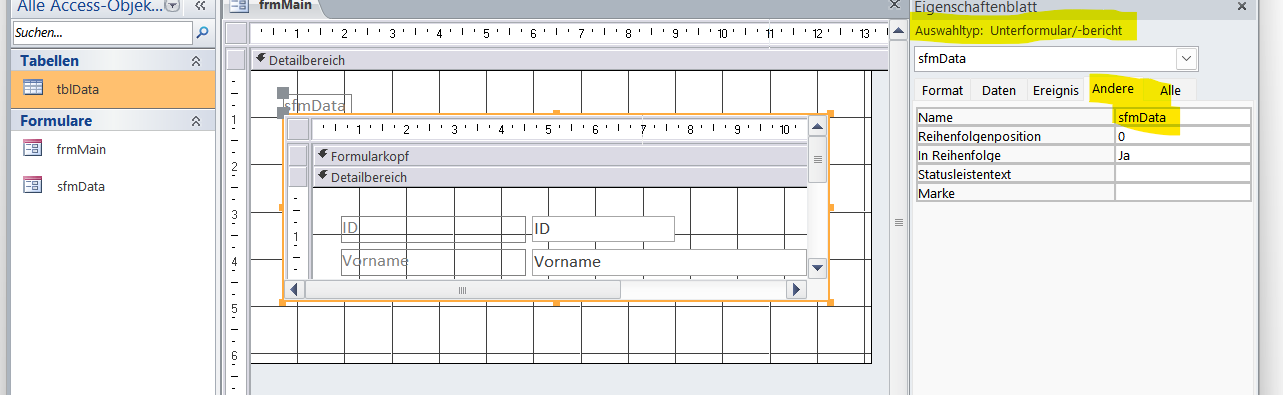This screenshot has width=1283, height=395.
Task: Click the main Detailbereich section bar
Action: [569, 60]
